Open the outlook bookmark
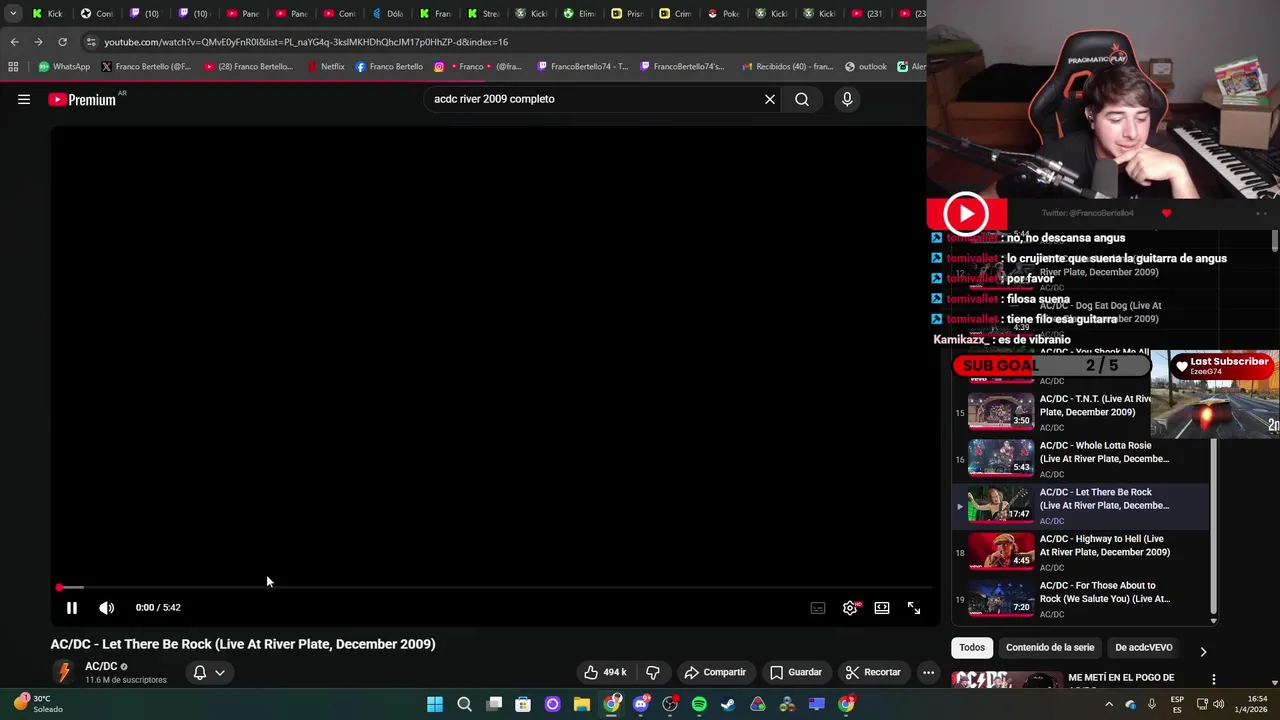 point(866,67)
